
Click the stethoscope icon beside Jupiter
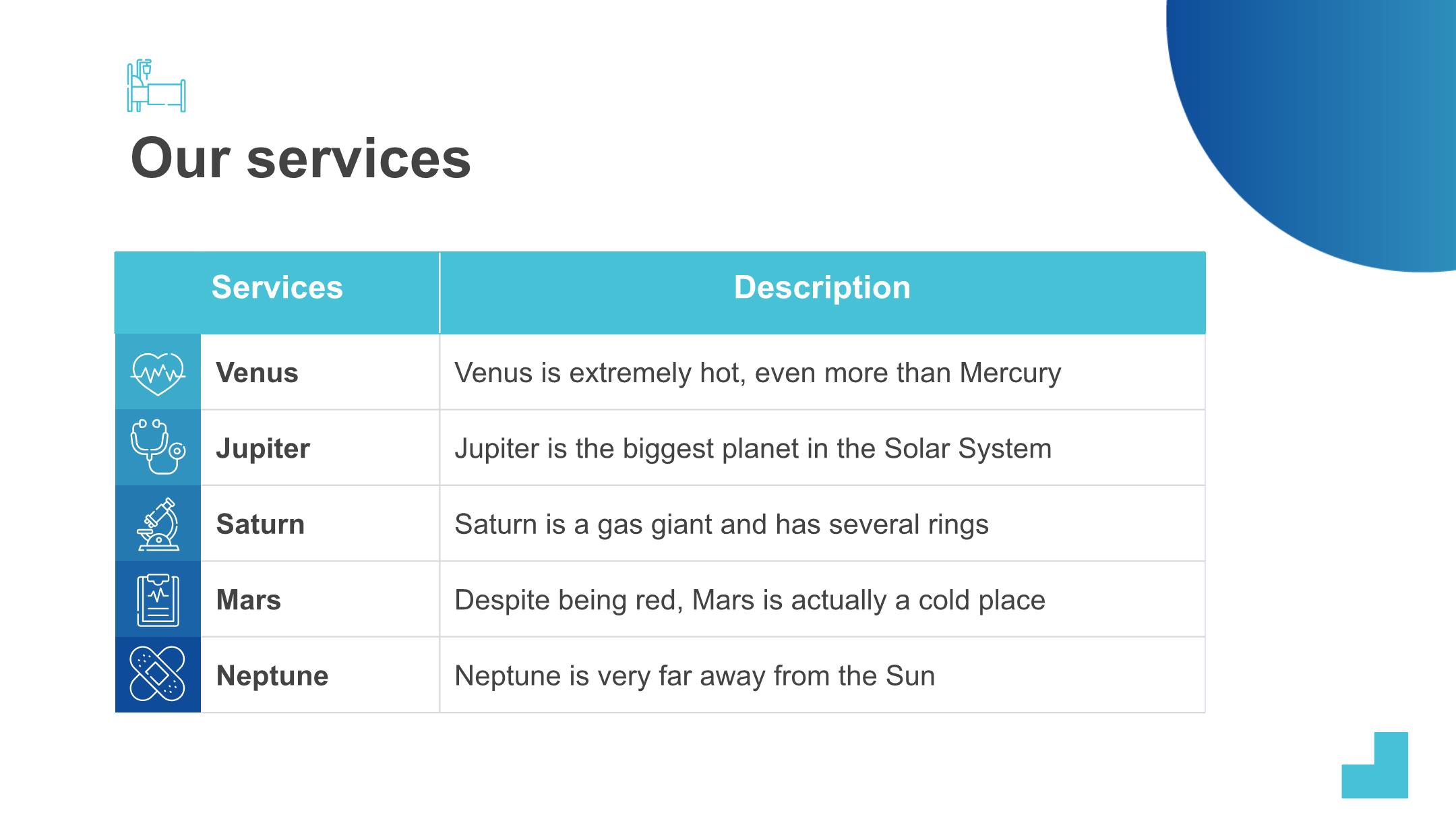[x=158, y=447]
